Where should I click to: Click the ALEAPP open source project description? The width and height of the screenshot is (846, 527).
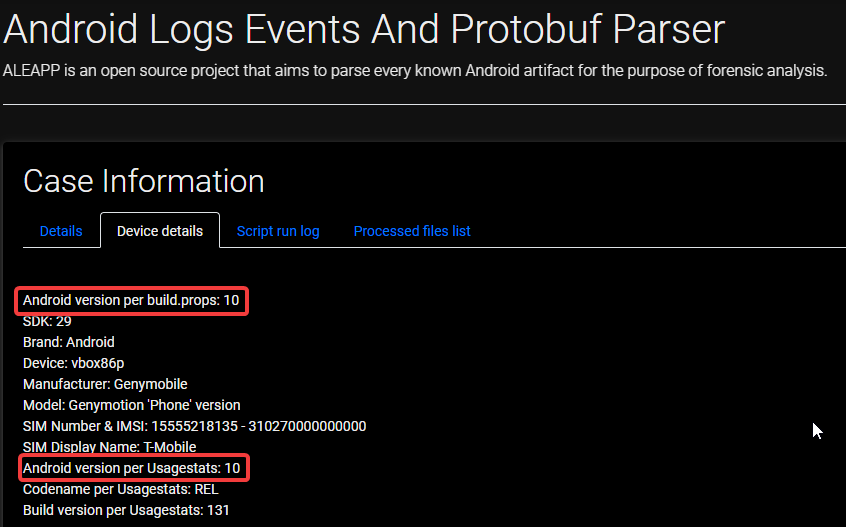coord(415,71)
